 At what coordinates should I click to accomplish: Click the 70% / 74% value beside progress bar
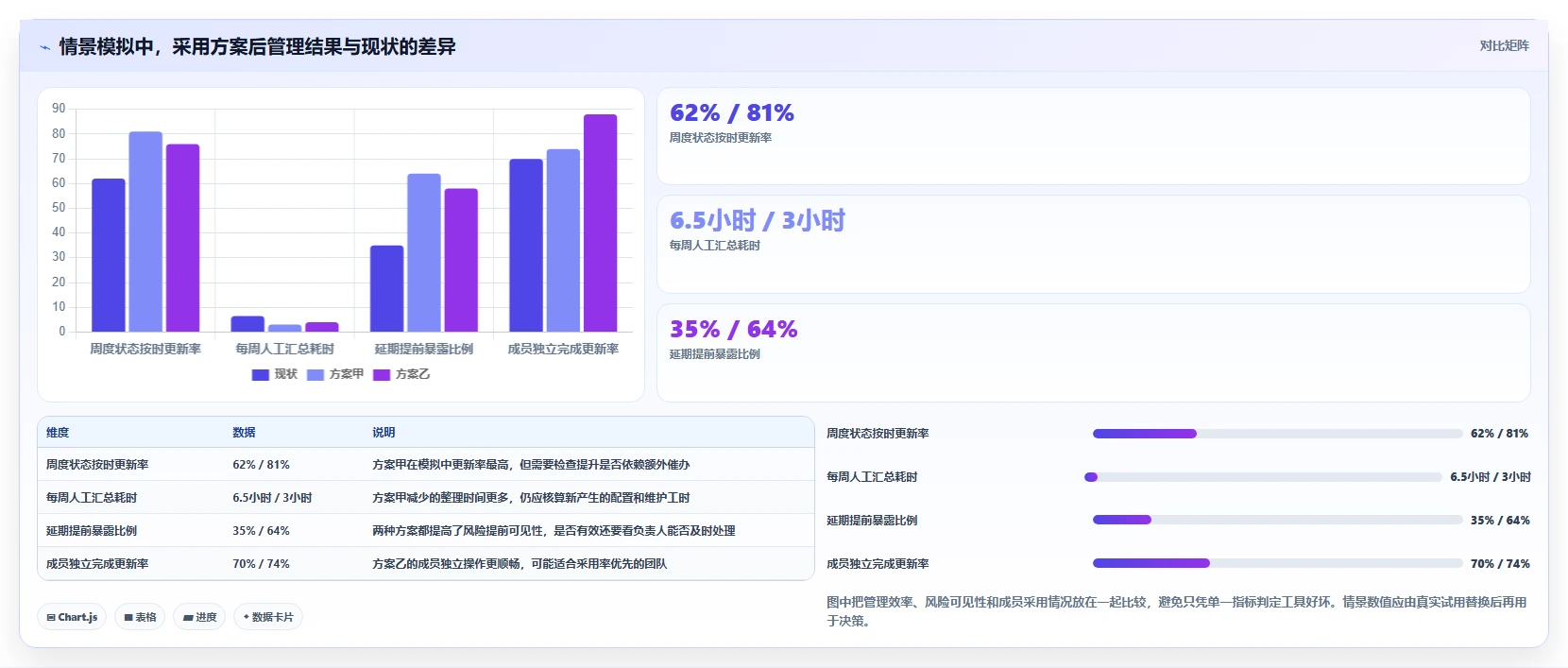tap(1500, 564)
